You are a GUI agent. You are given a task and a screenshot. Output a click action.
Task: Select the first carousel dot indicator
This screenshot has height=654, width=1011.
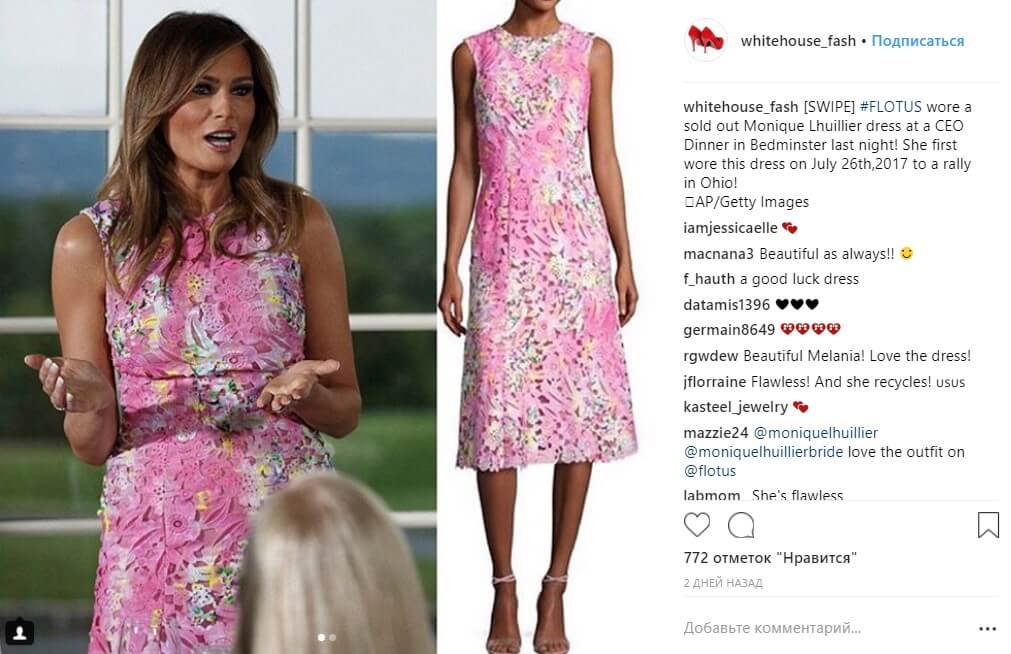point(321,637)
